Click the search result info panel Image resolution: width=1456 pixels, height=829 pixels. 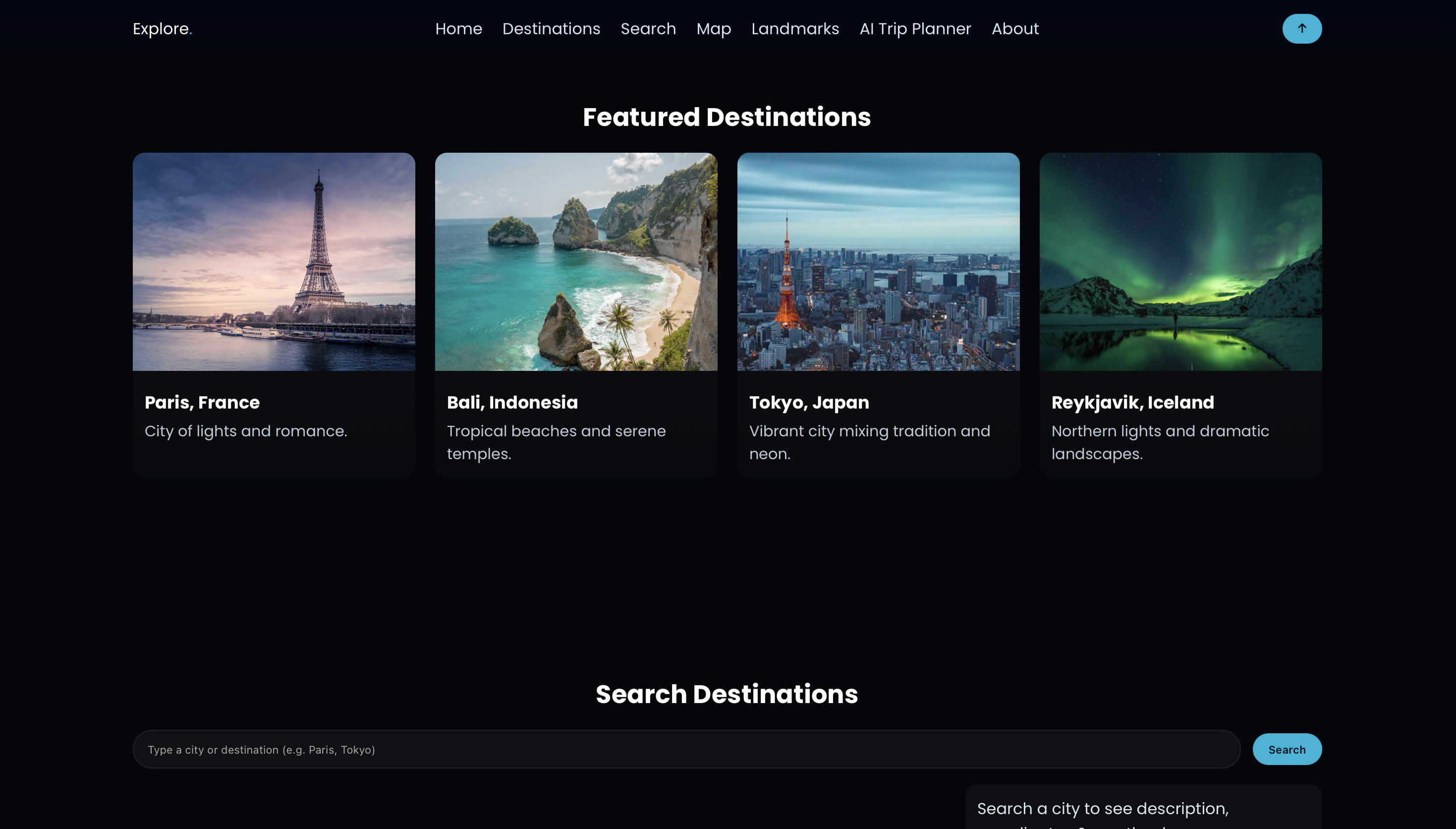pyautogui.click(x=1142, y=809)
